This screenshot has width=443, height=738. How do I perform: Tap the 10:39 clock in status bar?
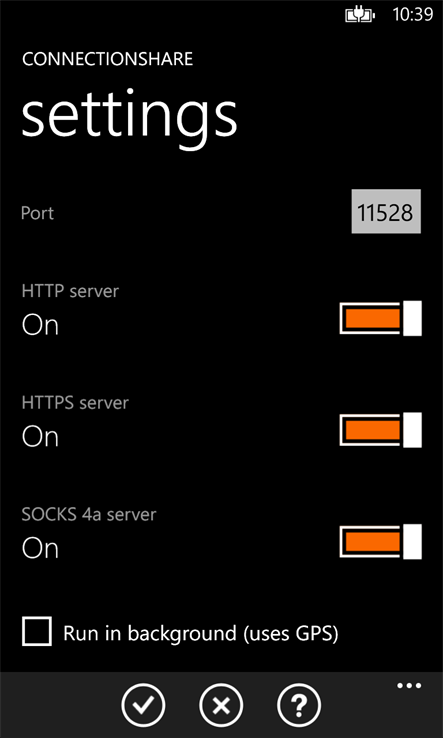413,15
